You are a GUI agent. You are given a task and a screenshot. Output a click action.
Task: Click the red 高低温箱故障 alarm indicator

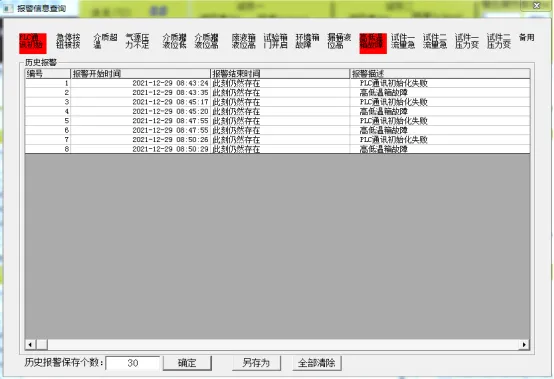pyautogui.click(x=373, y=43)
